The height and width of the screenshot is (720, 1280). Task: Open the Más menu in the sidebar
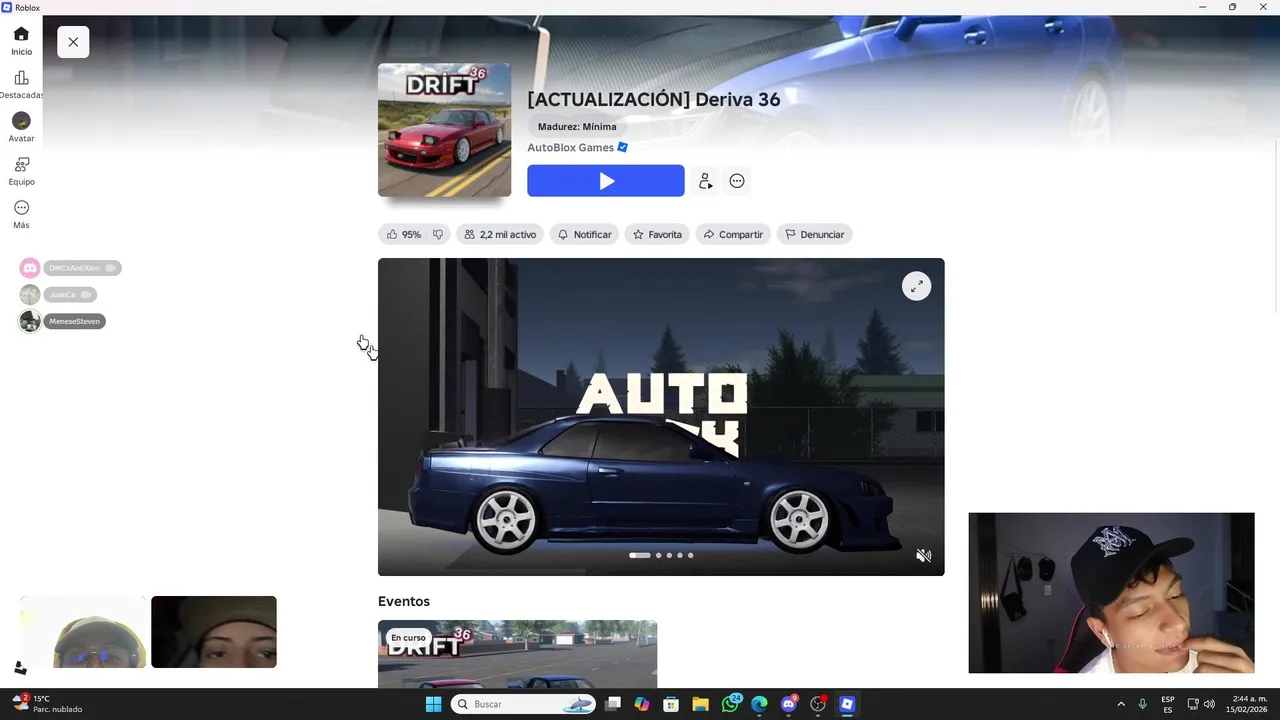click(21, 214)
